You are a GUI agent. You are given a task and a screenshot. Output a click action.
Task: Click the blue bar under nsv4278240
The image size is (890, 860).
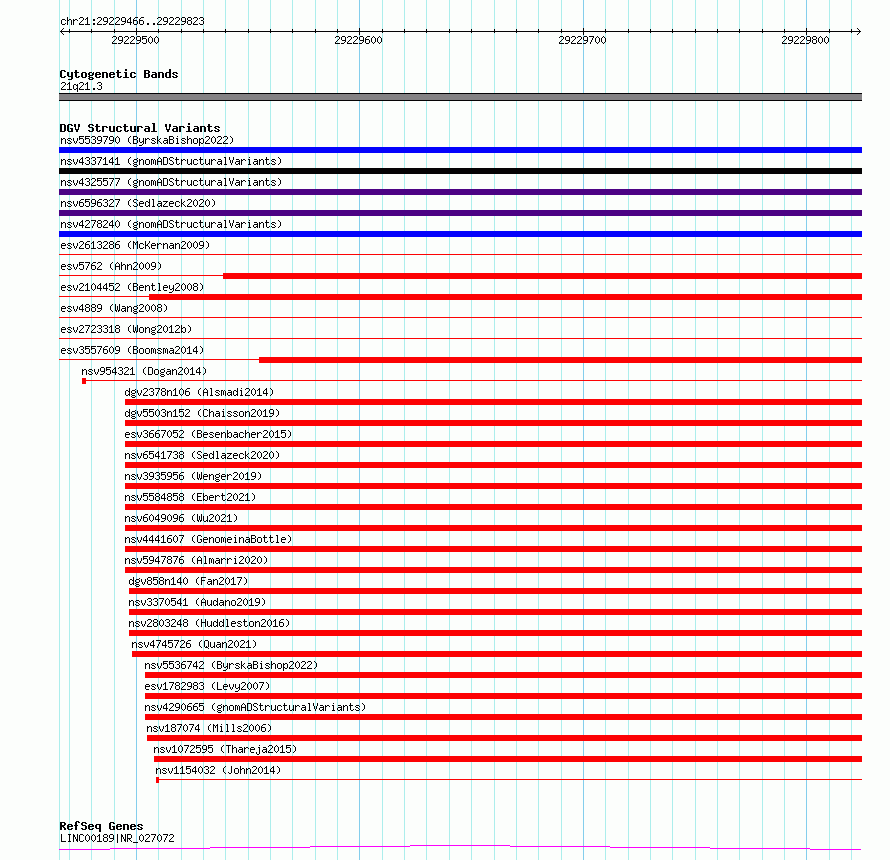click(460, 234)
